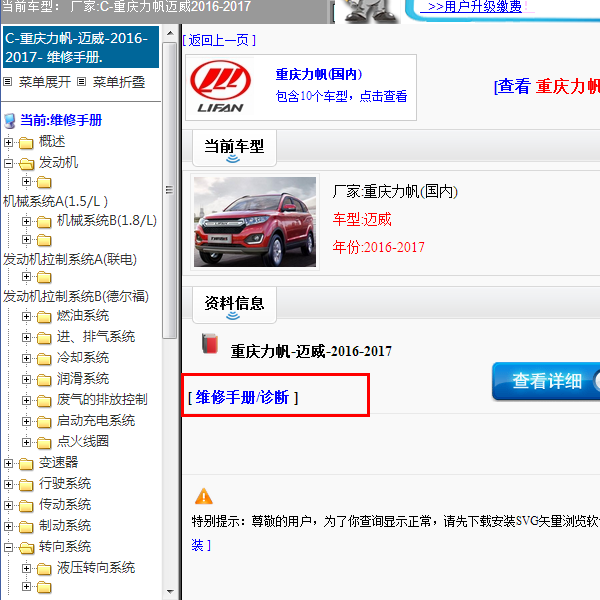Open the 当前车型 tab
This screenshot has height=600, width=600.
(234, 148)
